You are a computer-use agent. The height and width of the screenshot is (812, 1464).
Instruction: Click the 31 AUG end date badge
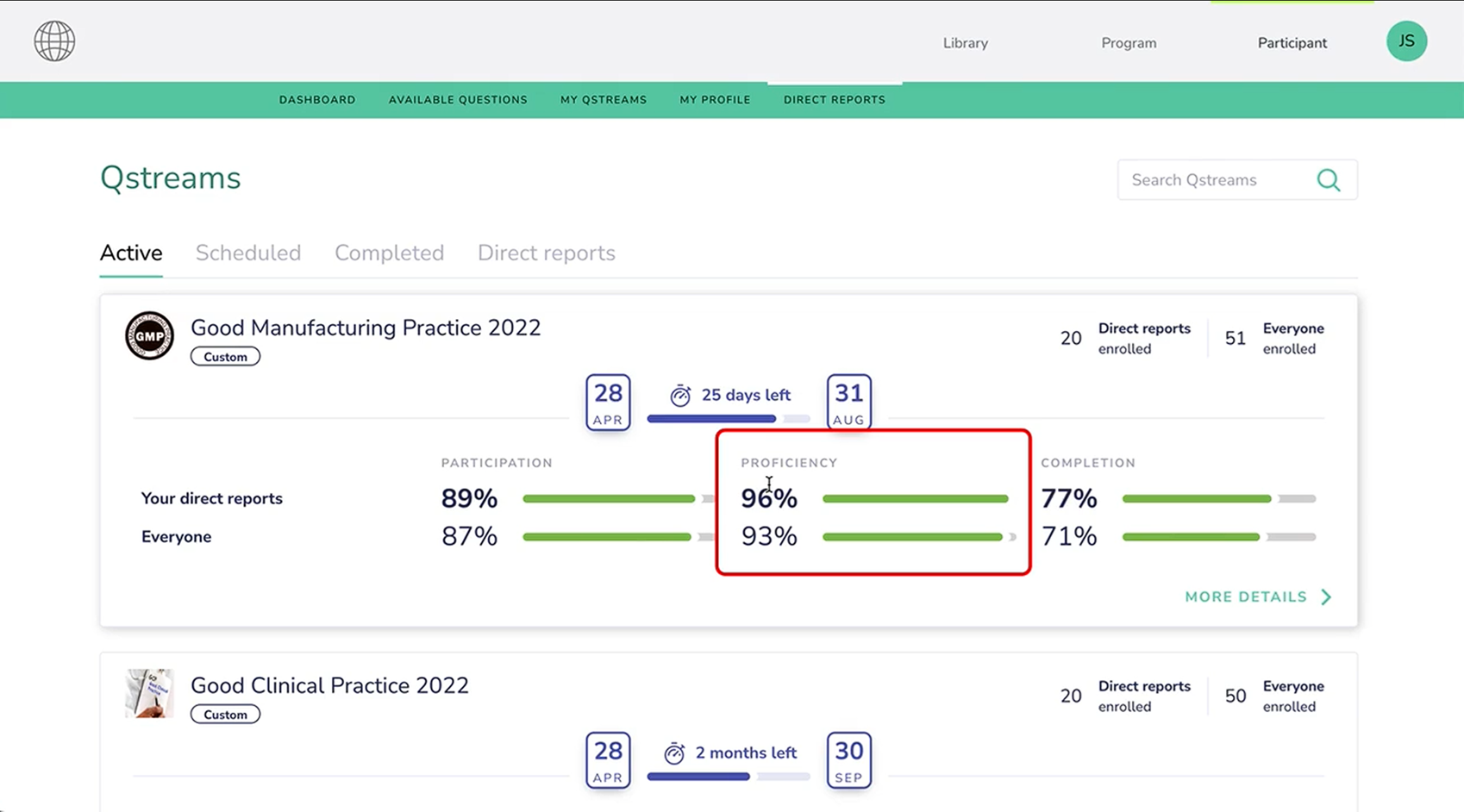tap(848, 402)
